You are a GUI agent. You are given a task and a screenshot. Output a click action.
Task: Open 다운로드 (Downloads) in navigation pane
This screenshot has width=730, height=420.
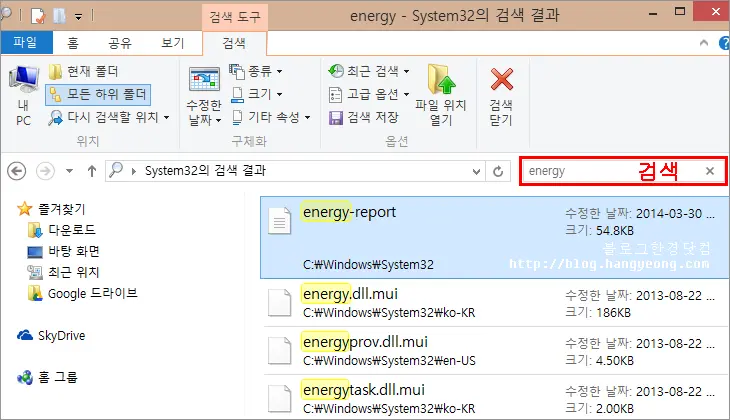pos(61,230)
